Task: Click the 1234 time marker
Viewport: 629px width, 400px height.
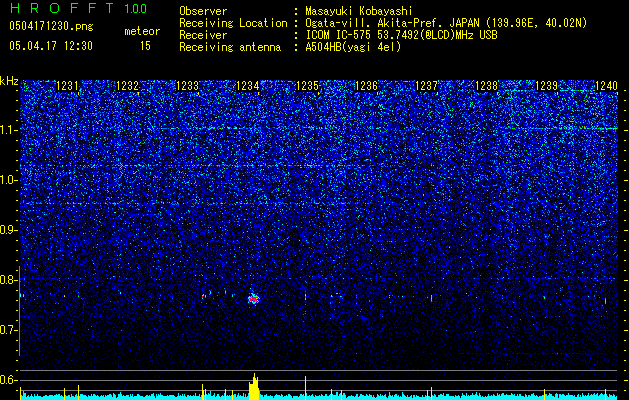Action: pos(248,85)
